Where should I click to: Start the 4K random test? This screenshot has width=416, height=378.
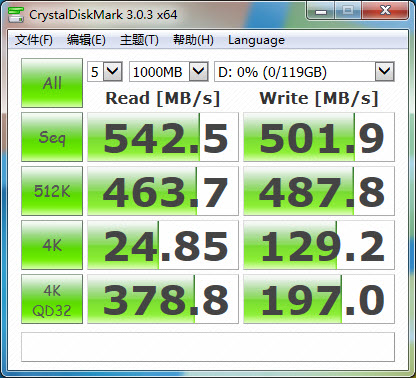(52, 245)
